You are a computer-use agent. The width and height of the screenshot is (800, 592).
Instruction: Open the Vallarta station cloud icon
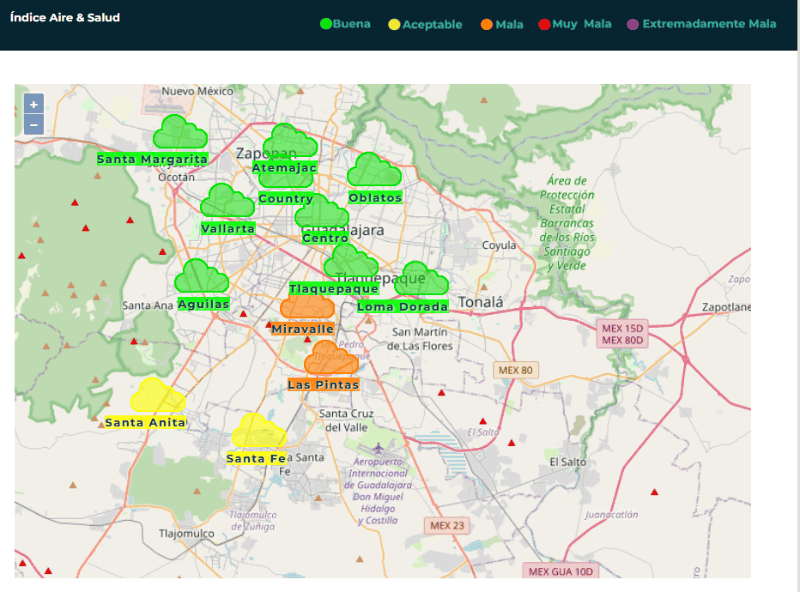pos(227,202)
